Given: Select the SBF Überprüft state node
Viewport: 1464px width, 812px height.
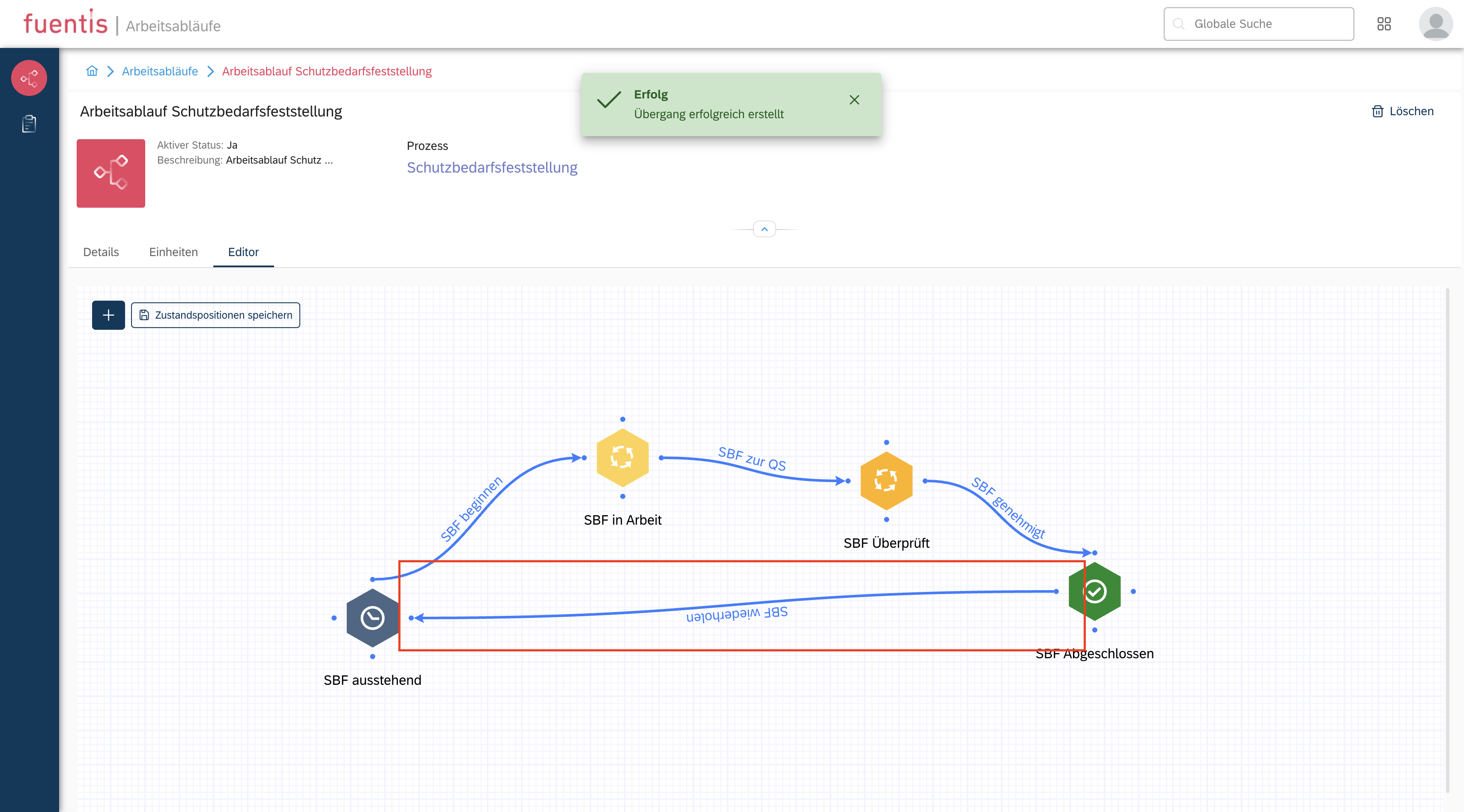Looking at the screenshot, I should click(886, 481).
